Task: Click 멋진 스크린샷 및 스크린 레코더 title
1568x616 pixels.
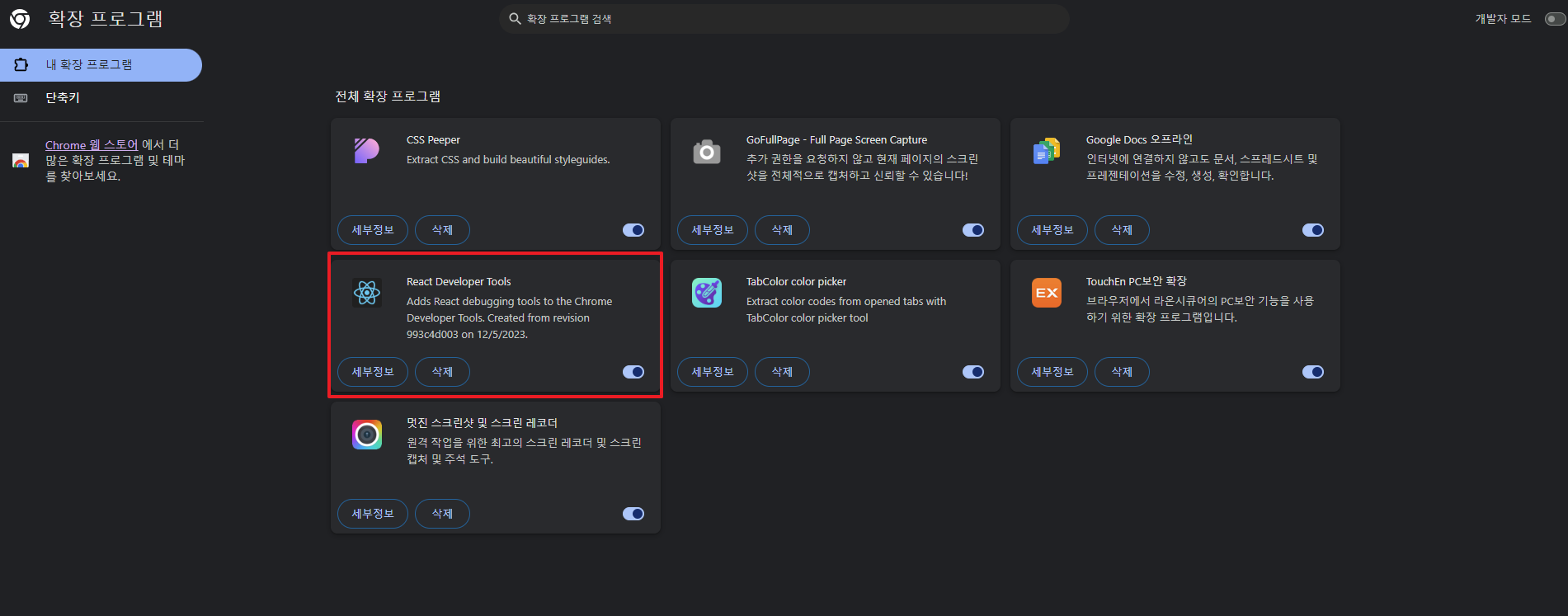Action: (x=482, y=423)
